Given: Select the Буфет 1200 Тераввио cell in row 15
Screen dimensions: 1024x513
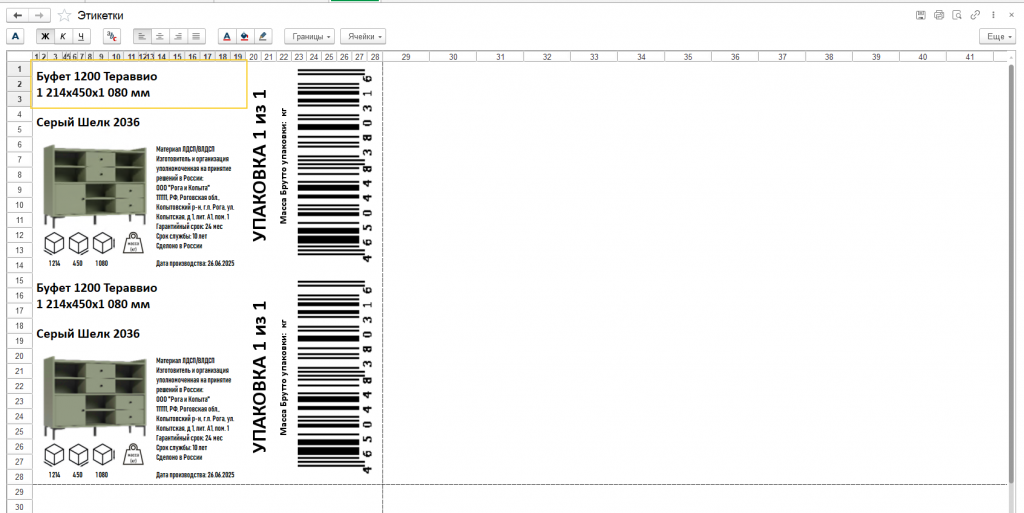Looking at the screenshot, I should coord(97,288).
